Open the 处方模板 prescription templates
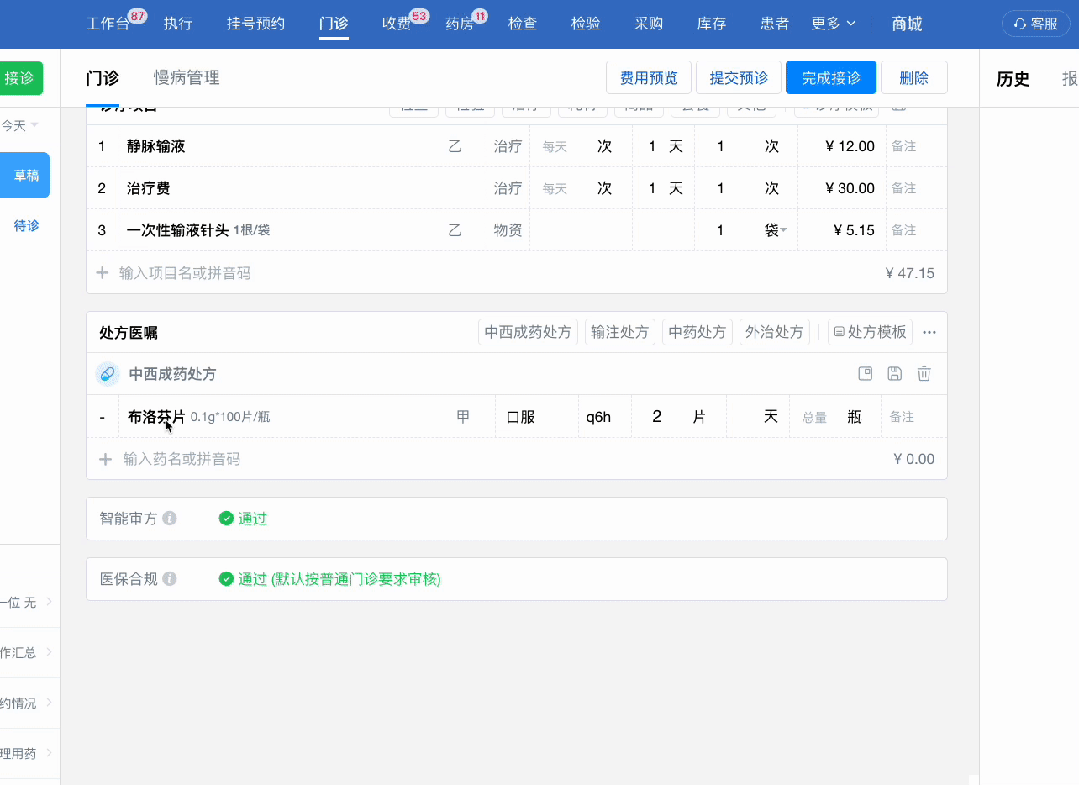This screenshot has width=1079, height=785. tap(870, 333)
